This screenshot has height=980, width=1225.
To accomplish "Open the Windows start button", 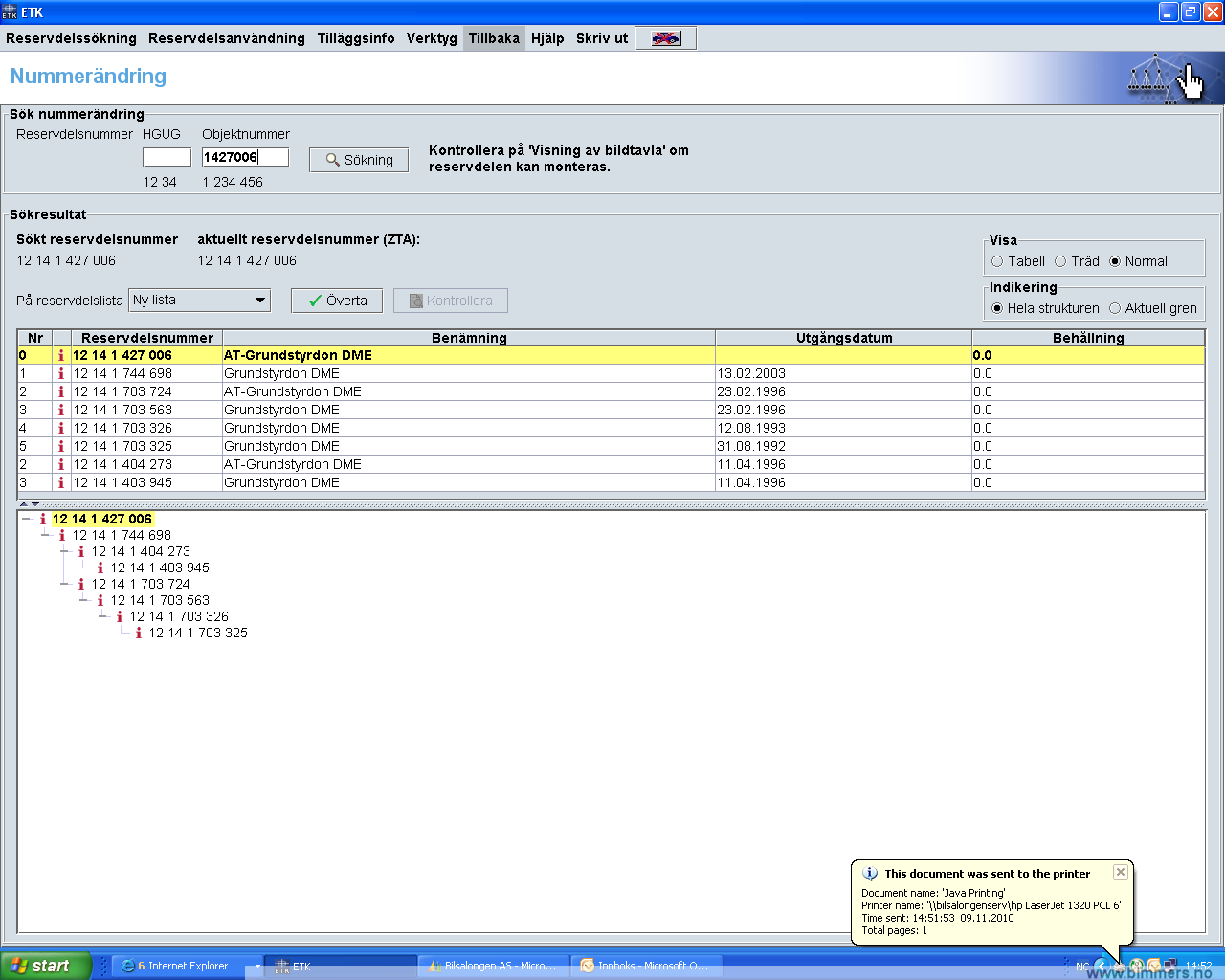I will tap(46, 966).
